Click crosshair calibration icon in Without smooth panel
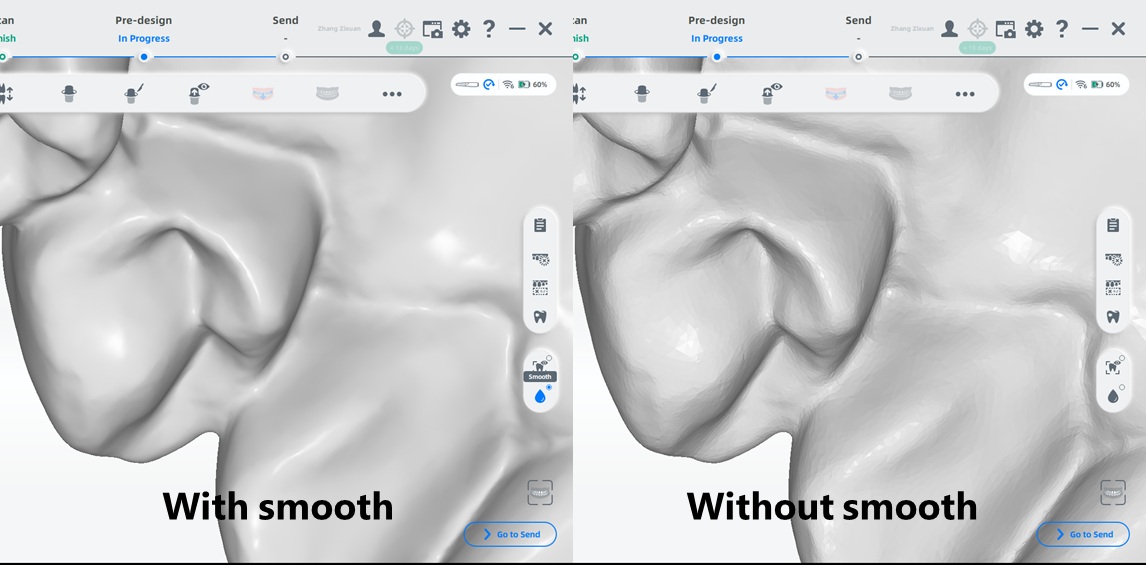Viewport: 1146px width, 565px height. point(977,29)
